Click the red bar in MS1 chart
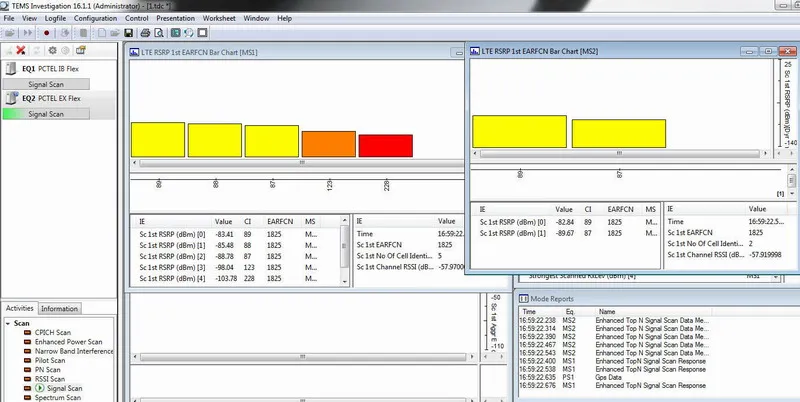This screenshot has height=402, width=800. tap(385, 146)
